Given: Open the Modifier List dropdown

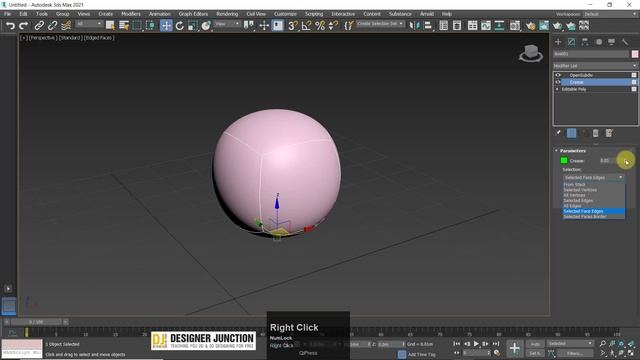Looking at the screenshot, I should tap(595, 66).
